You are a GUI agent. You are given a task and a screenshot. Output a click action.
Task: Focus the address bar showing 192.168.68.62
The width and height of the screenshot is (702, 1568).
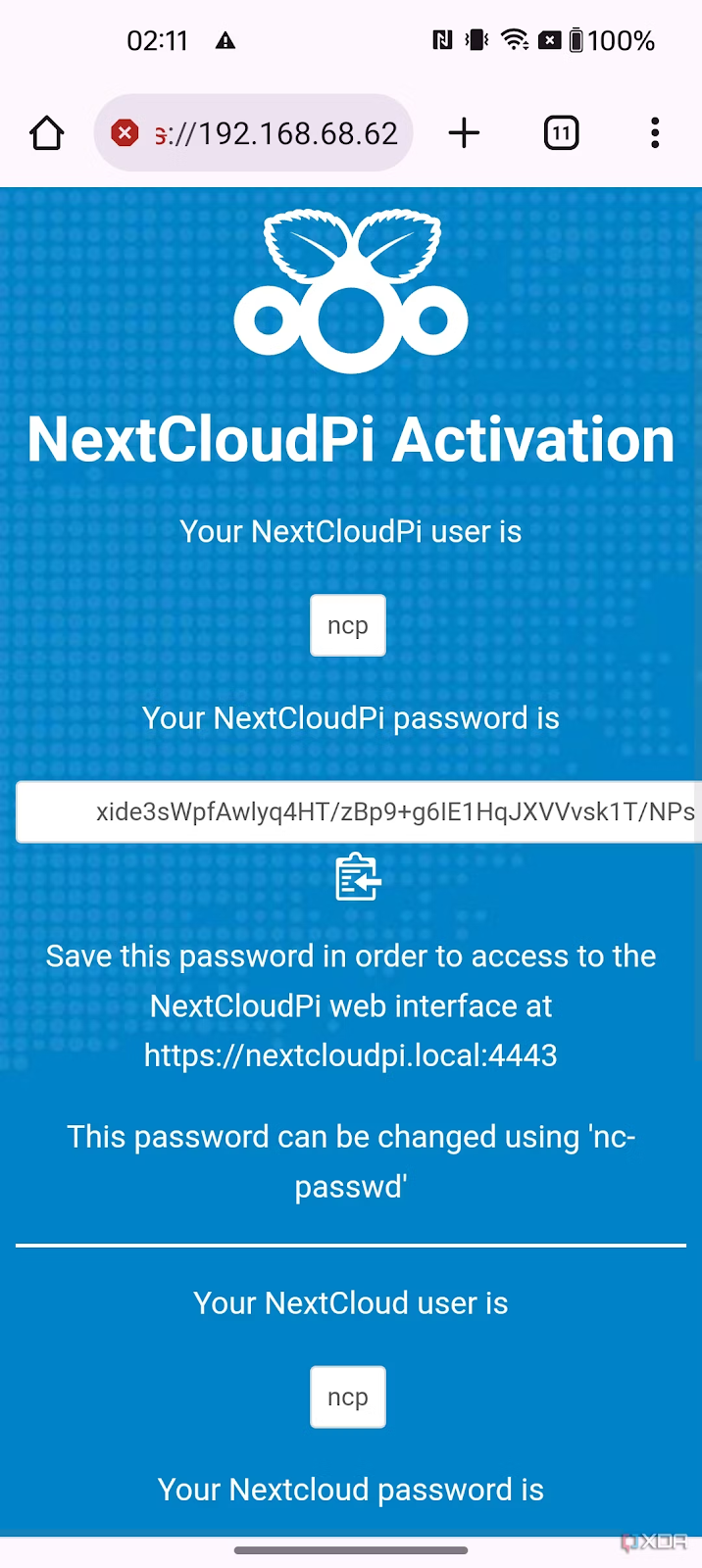(253, 133)
